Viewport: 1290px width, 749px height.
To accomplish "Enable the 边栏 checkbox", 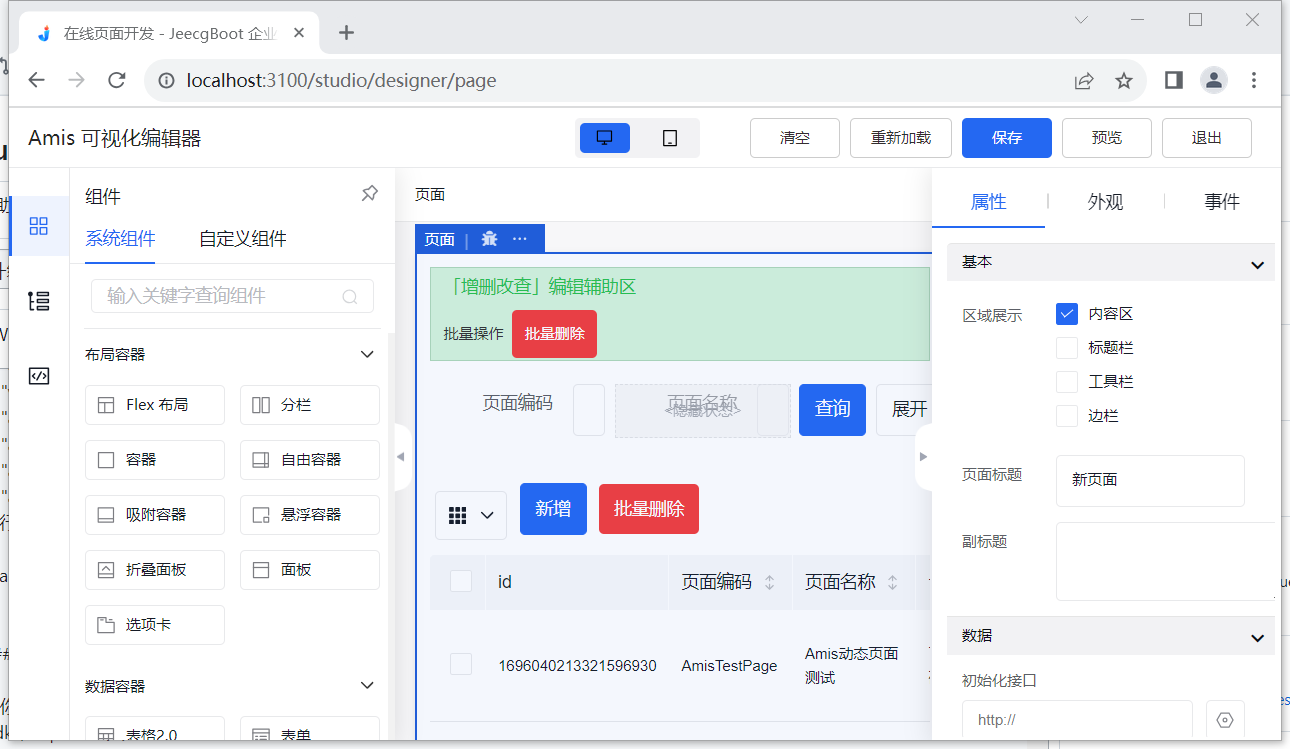I will [1067, 415].
